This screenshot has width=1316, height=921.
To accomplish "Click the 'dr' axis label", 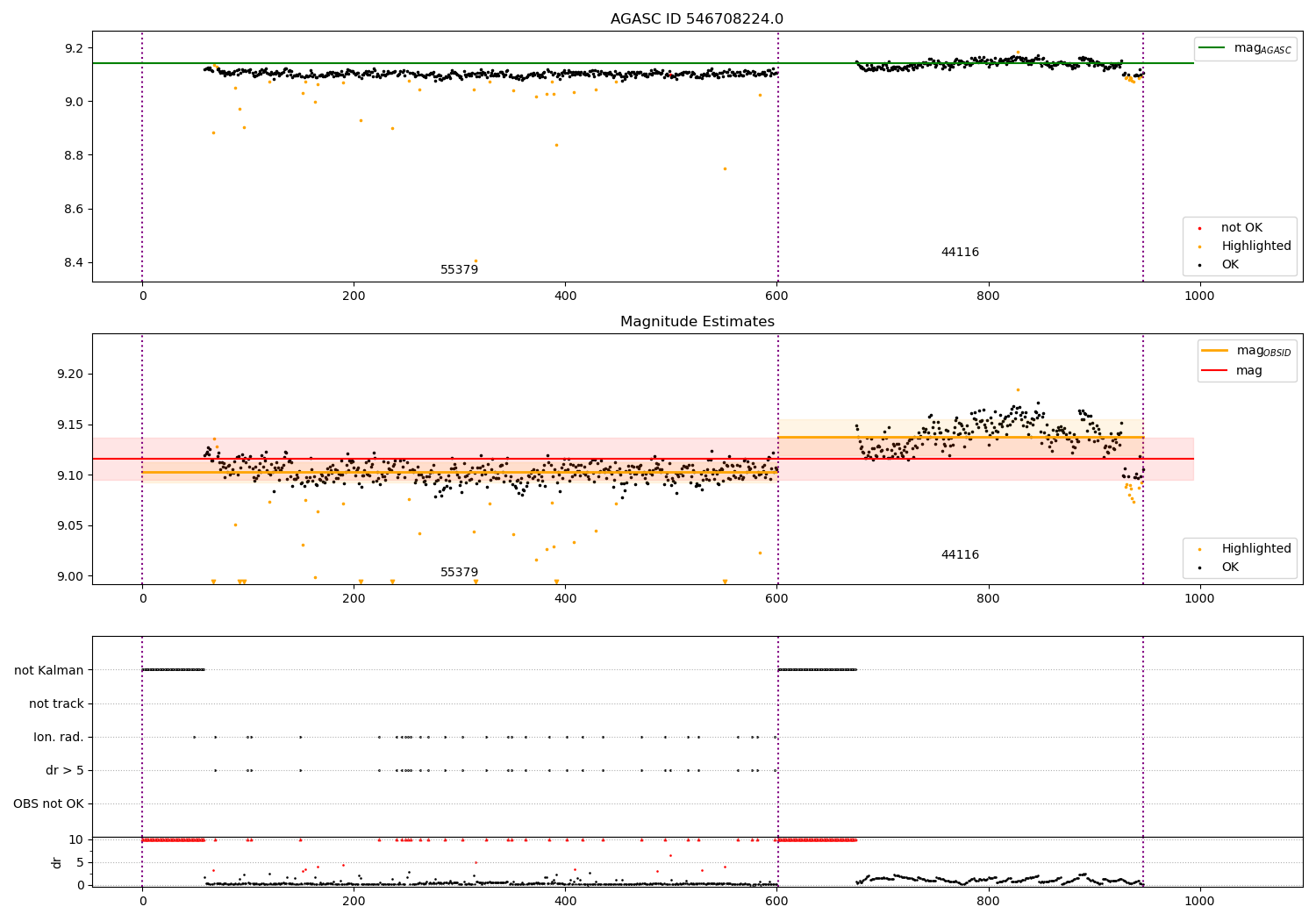I will 57,862.
